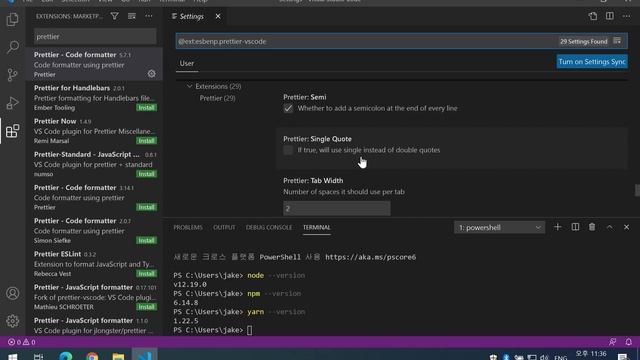640x360 pixels.
Task: Click the taskbar clock showing 11:36
Action: tap(590, 355)
